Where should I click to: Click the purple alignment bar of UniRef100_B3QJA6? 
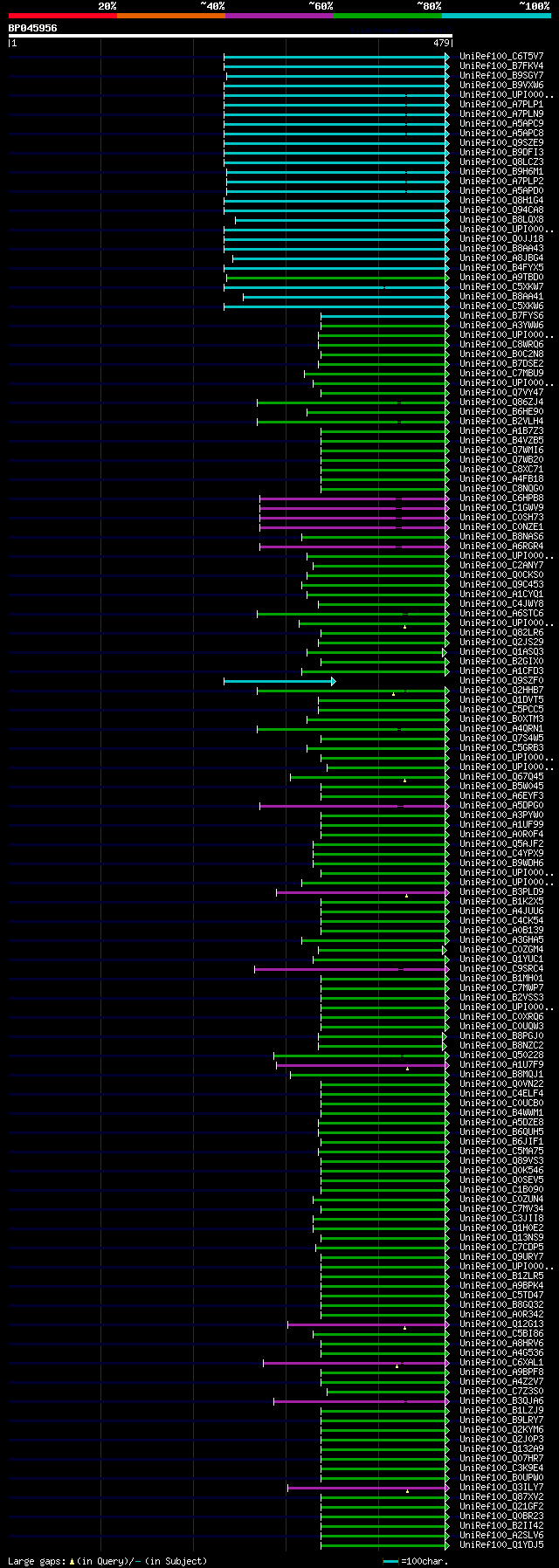click(x=362, y=1401)
